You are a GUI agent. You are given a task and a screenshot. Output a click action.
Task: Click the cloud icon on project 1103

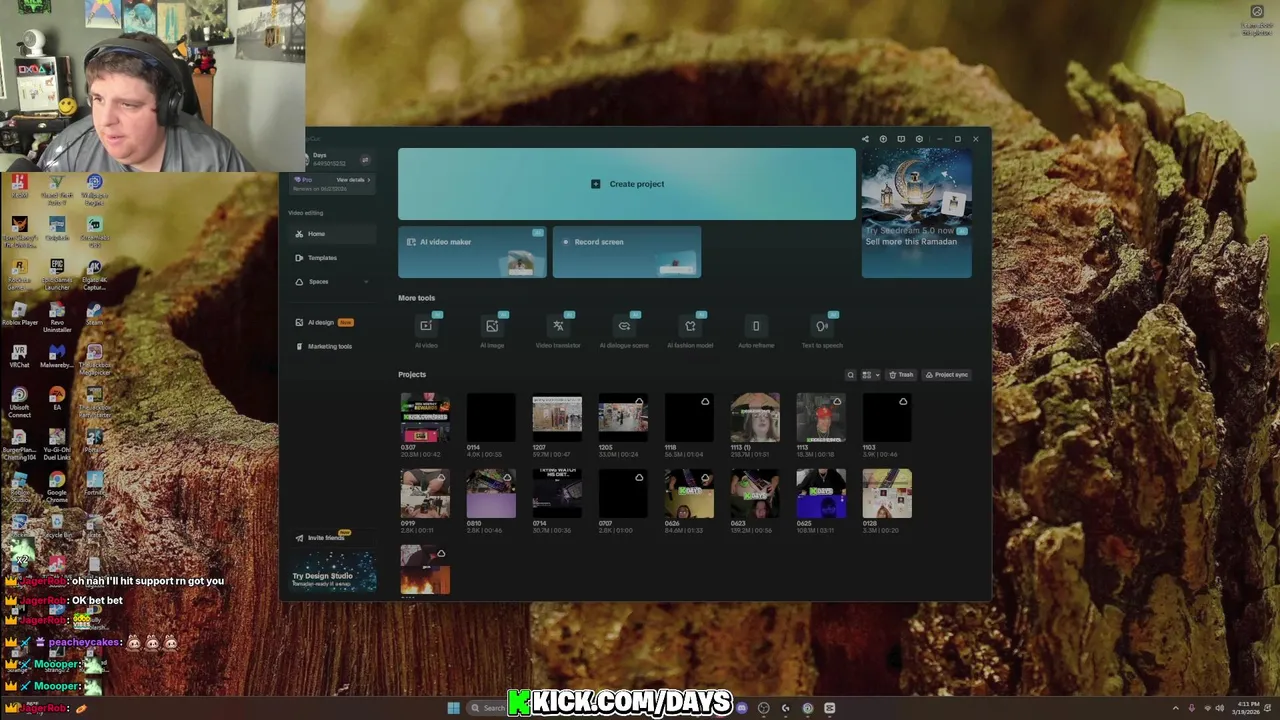tap(903, 402)
